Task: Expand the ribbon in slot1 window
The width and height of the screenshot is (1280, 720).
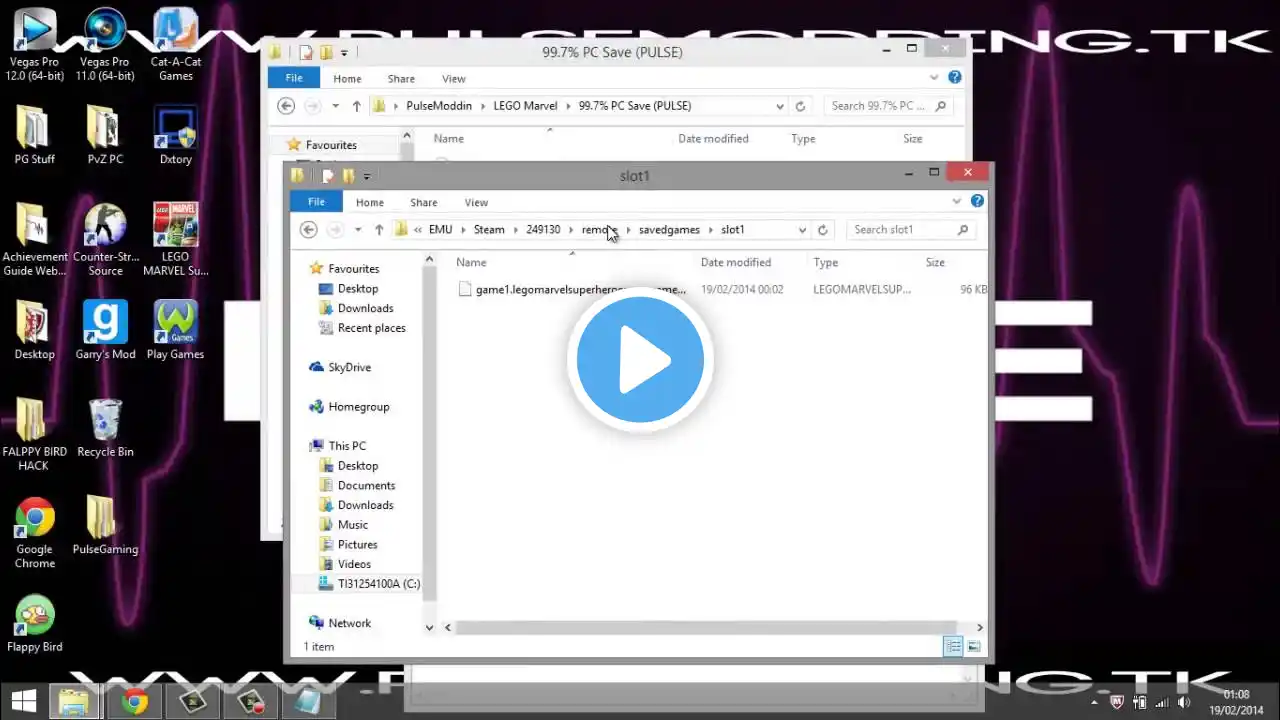Action: [957, 202]
